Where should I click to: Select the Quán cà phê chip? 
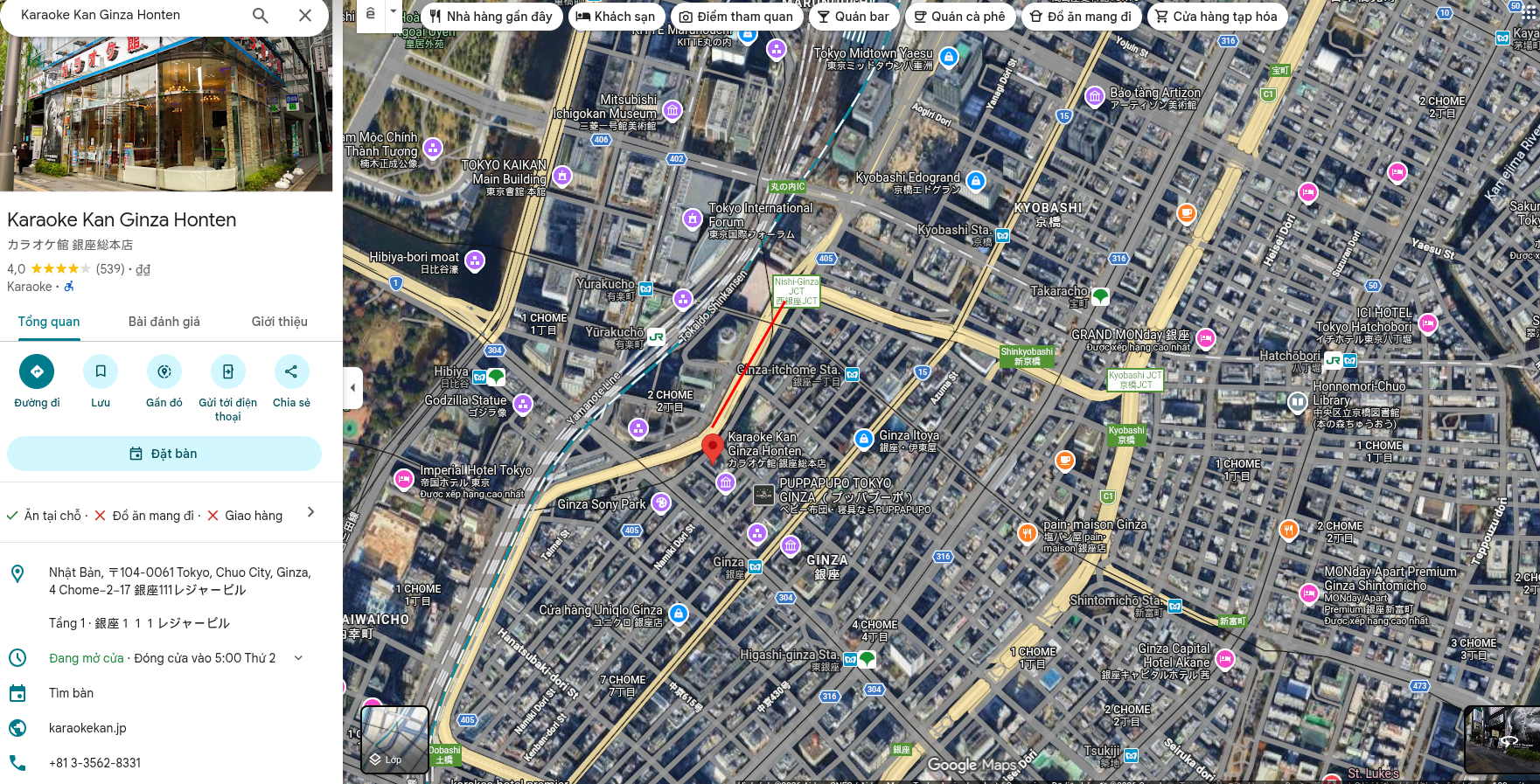tap(960, 17)
